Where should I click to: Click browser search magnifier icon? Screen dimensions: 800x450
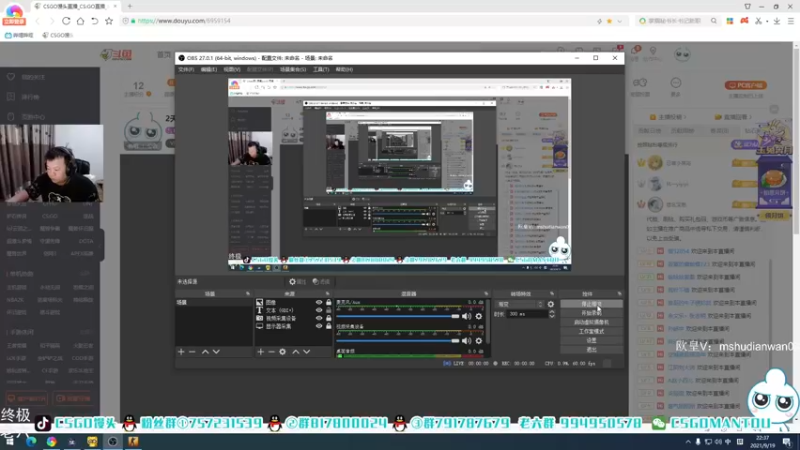coord(714,21)
